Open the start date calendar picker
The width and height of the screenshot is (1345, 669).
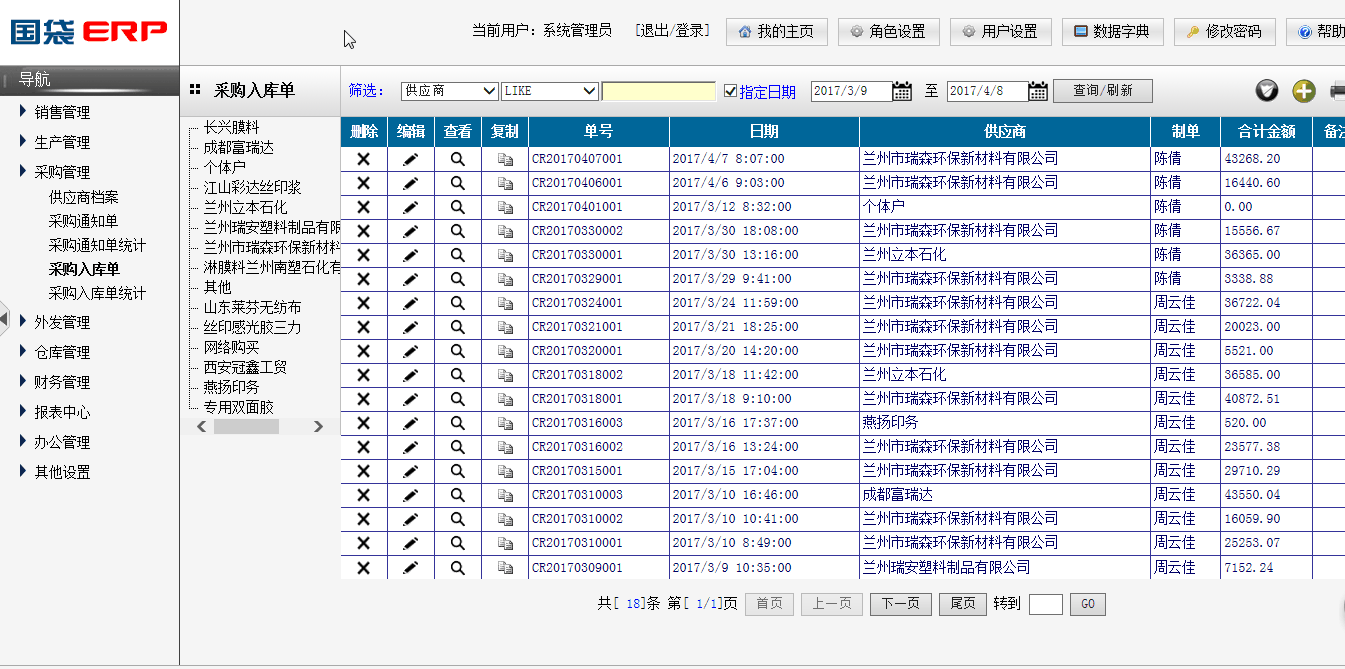coord(902,91)
